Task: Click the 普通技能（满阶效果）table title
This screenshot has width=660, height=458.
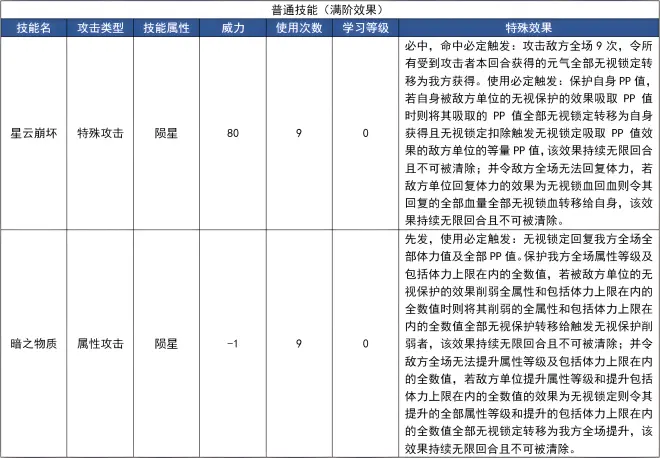Action: point(327,10)
